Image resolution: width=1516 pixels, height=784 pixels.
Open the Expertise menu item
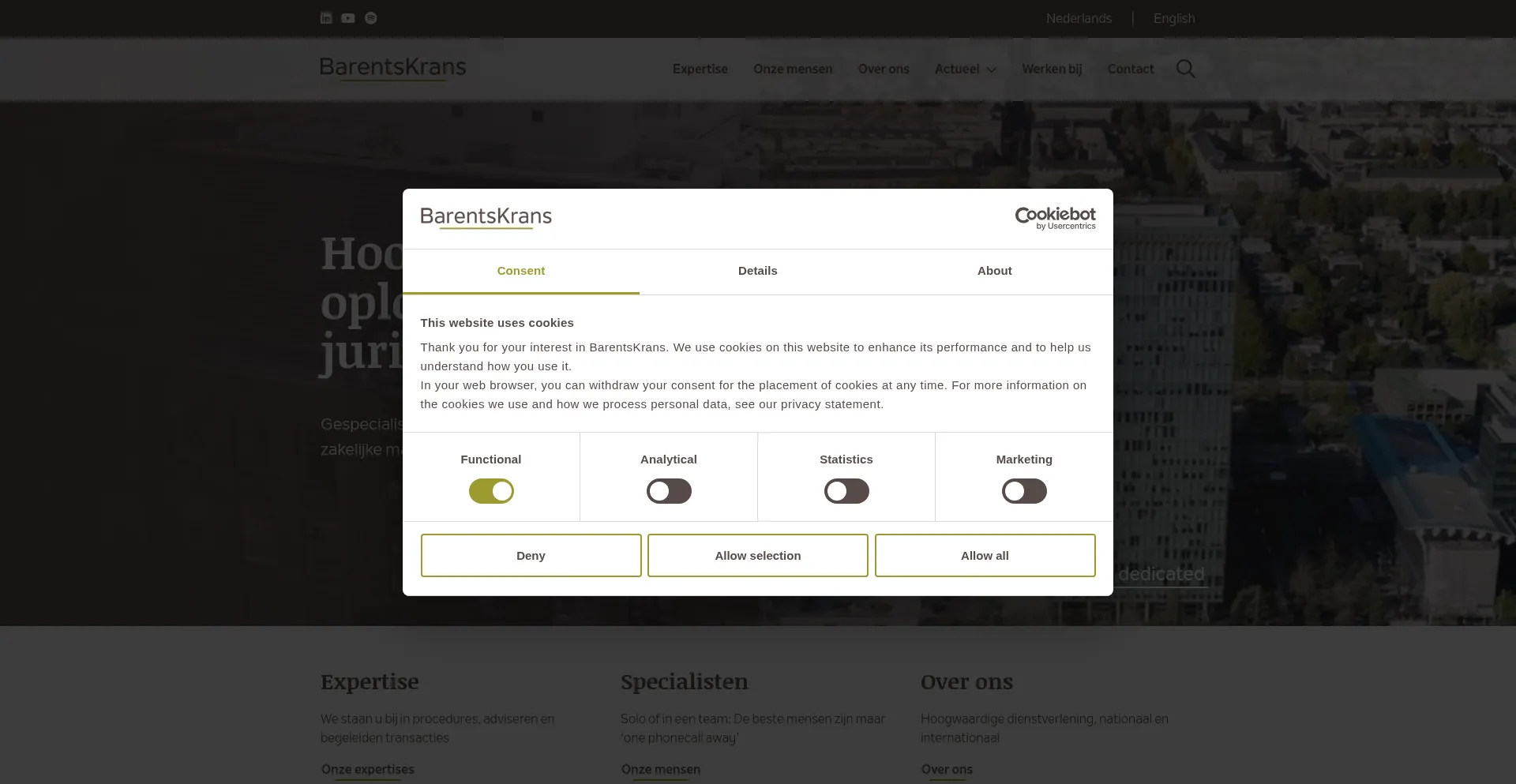tap(700, 69)
